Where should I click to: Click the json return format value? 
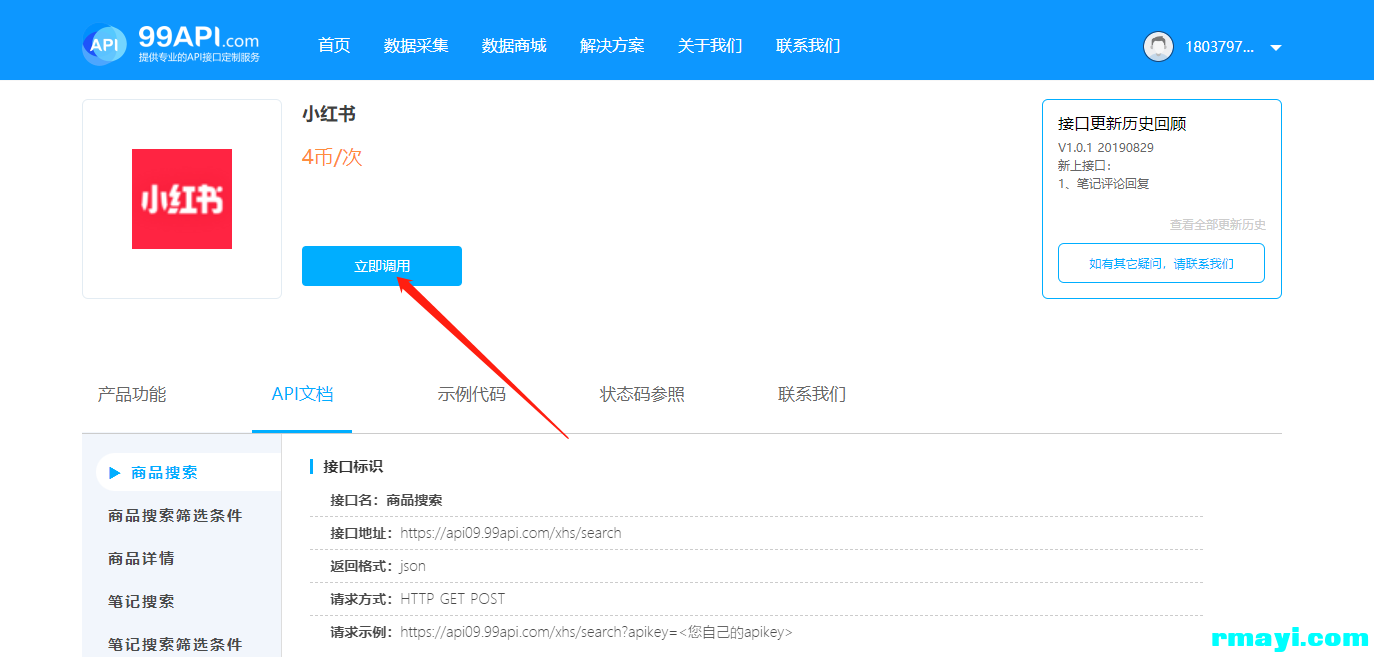click(x=413, y=566)
